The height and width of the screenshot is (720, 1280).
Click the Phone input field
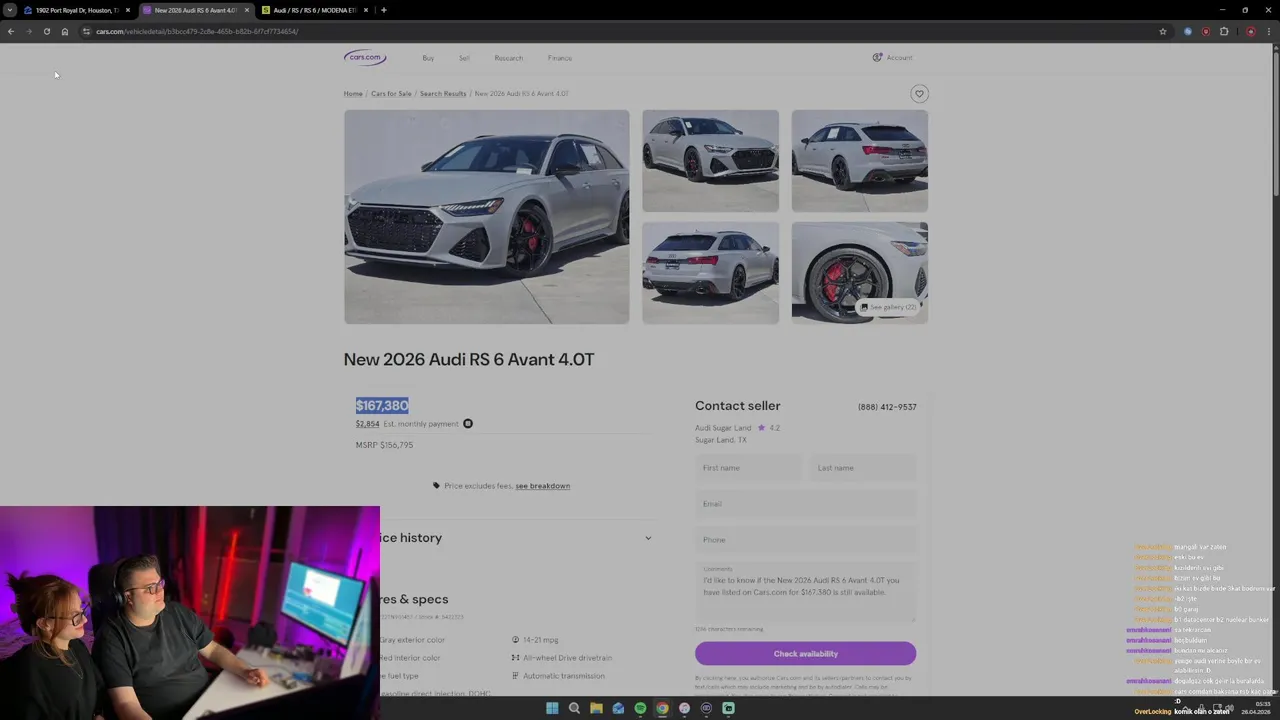point(805,540)
